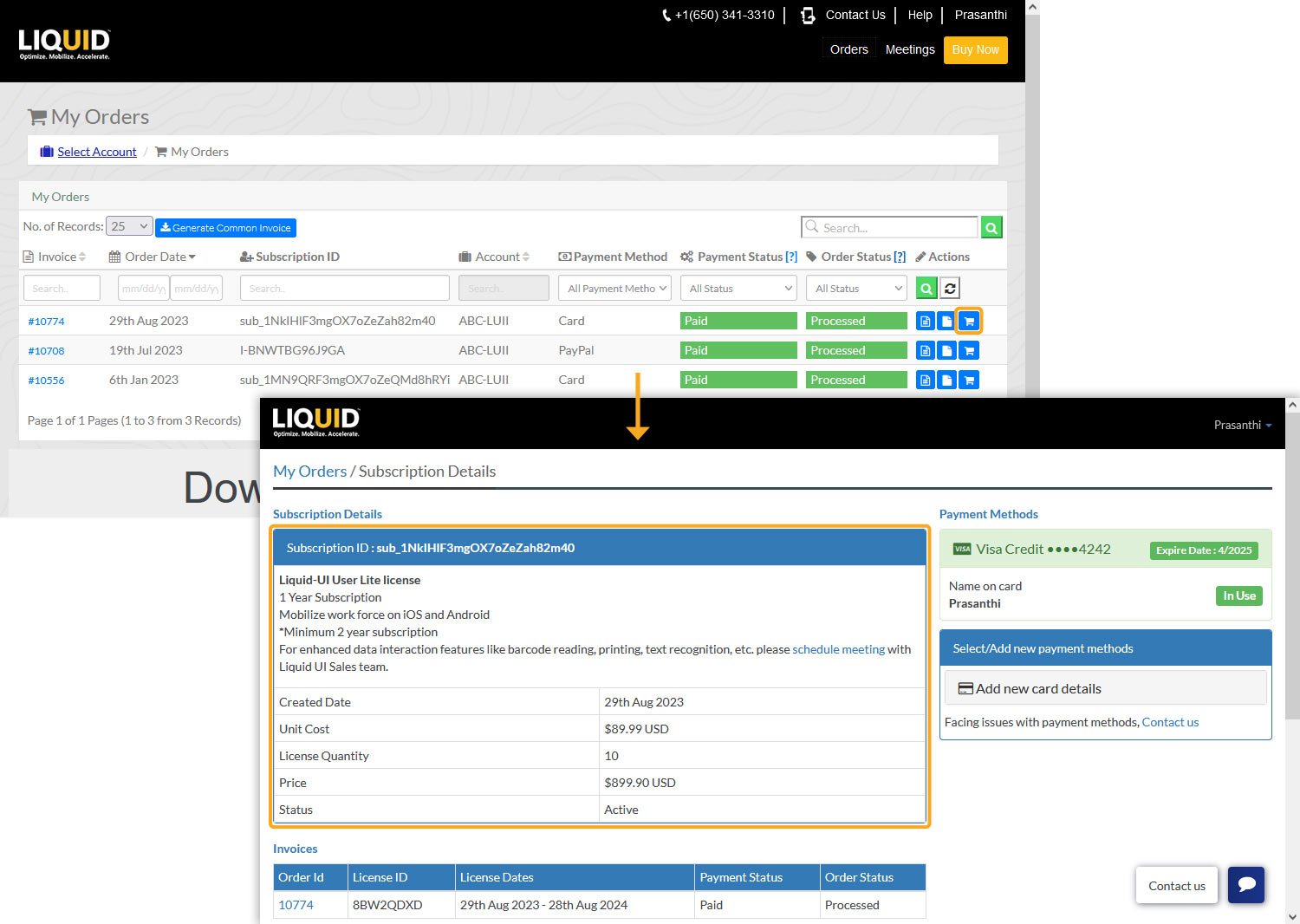Click Price value $899.90 USD
Screen dimensions: 1300x924
tap(640, 783)
